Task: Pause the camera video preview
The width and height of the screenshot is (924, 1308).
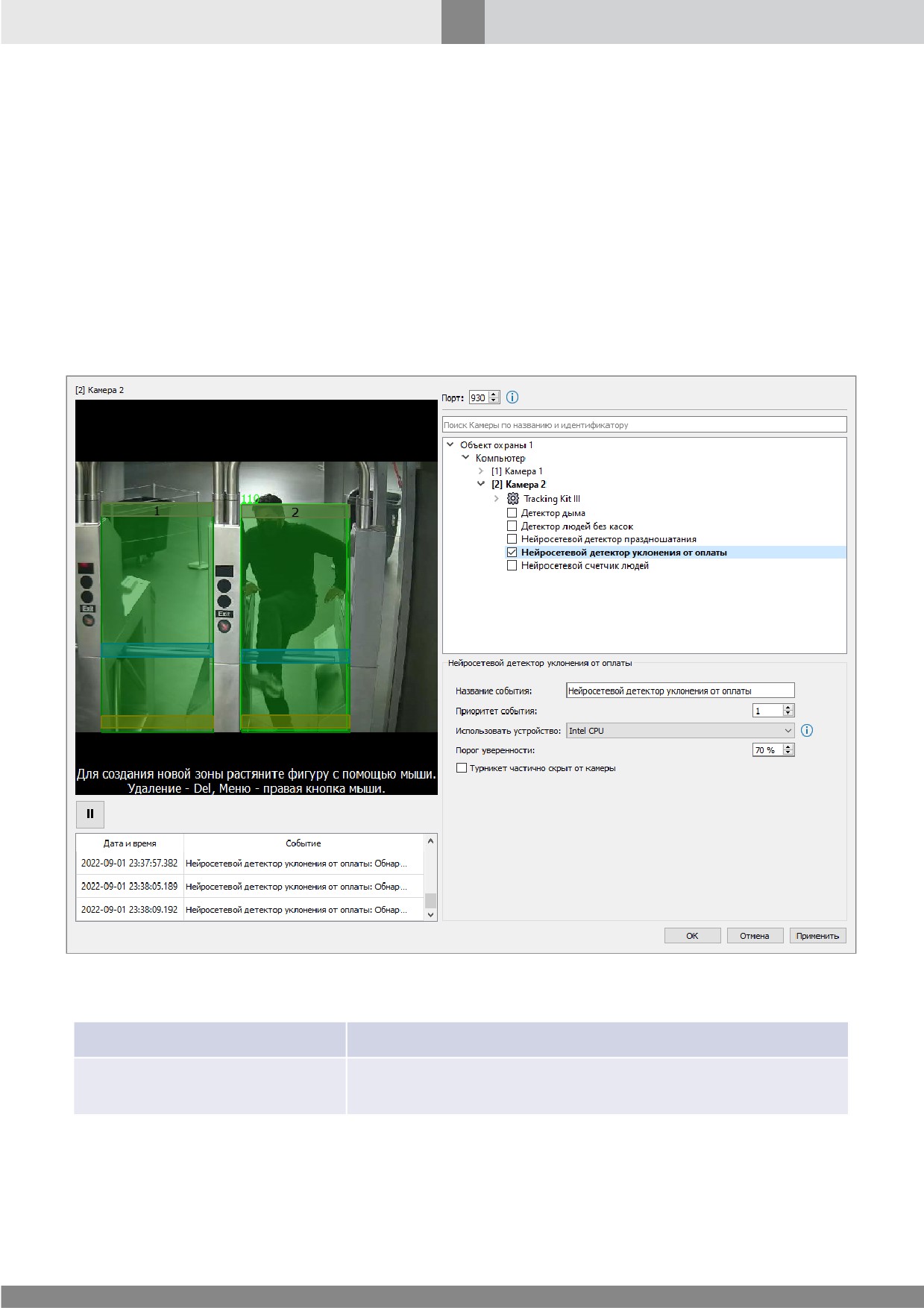Action: click(90, 814)
